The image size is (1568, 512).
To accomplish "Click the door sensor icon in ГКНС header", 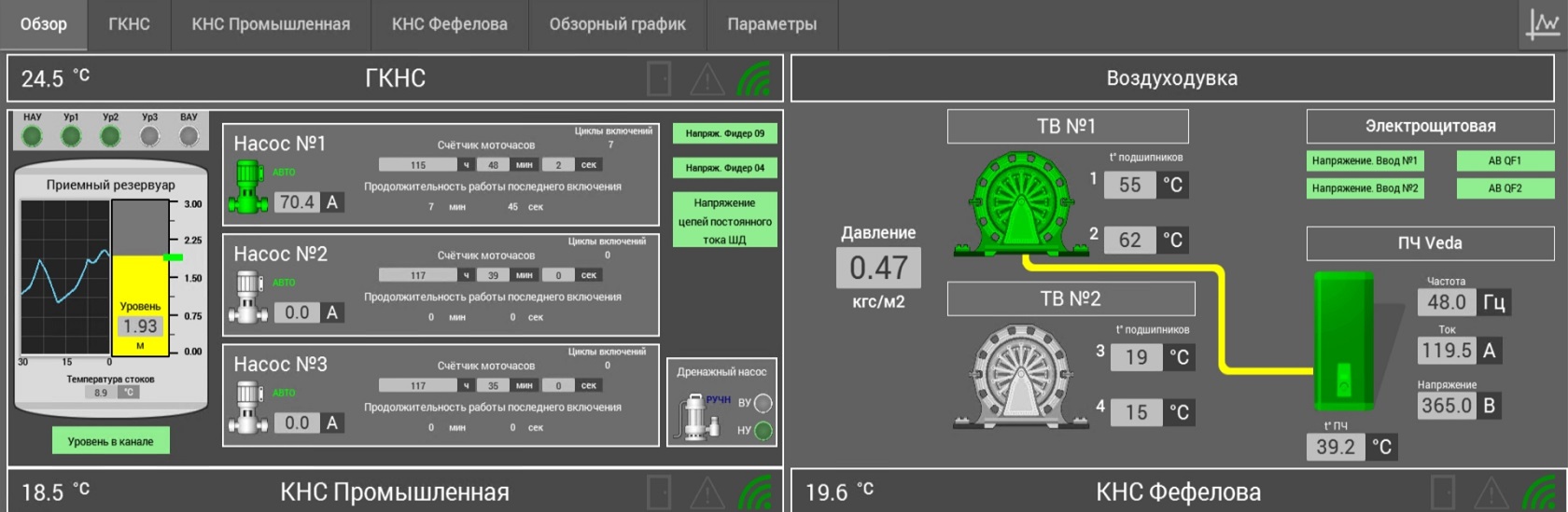I will [x=659, y=78].
